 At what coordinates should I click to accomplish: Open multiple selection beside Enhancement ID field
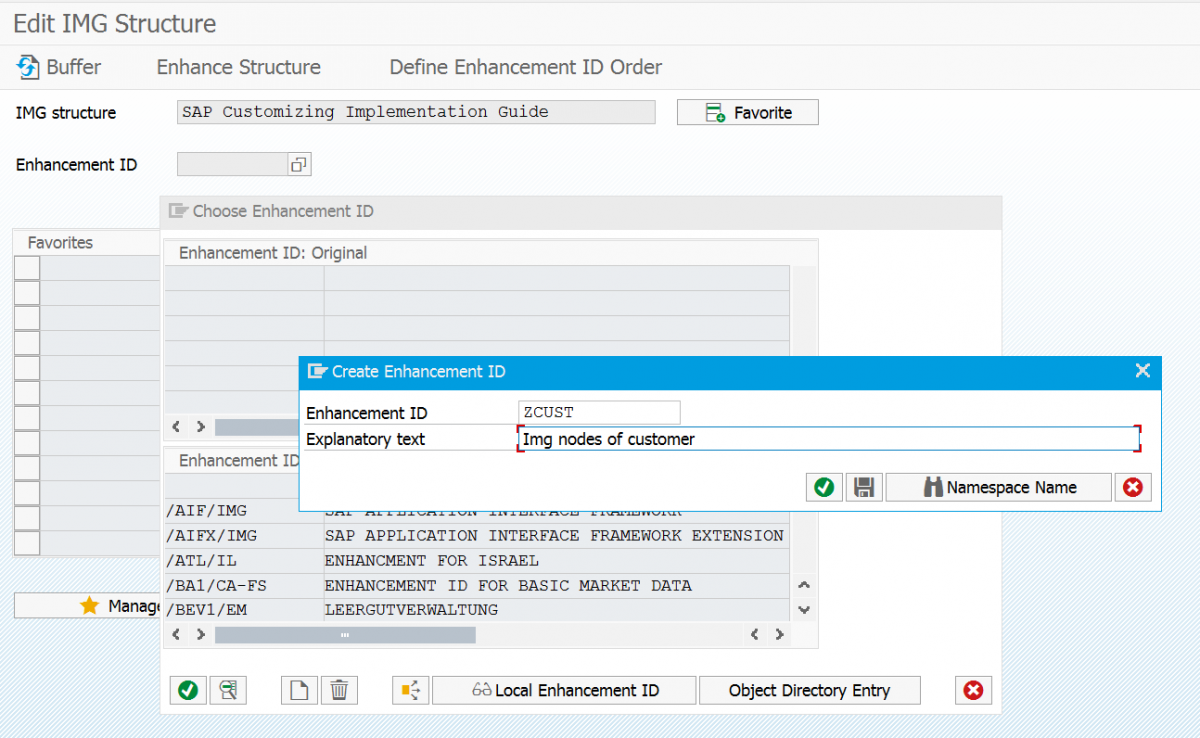point(298,164)
